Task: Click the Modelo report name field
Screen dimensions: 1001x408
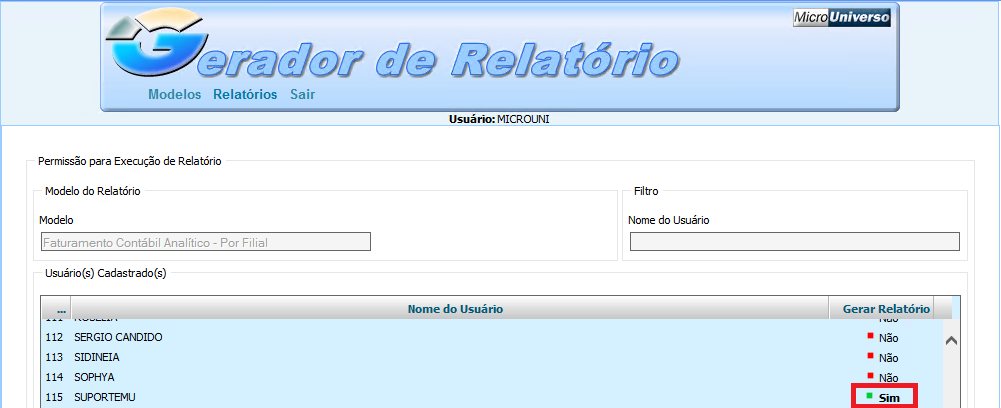Action: (205, 241)
